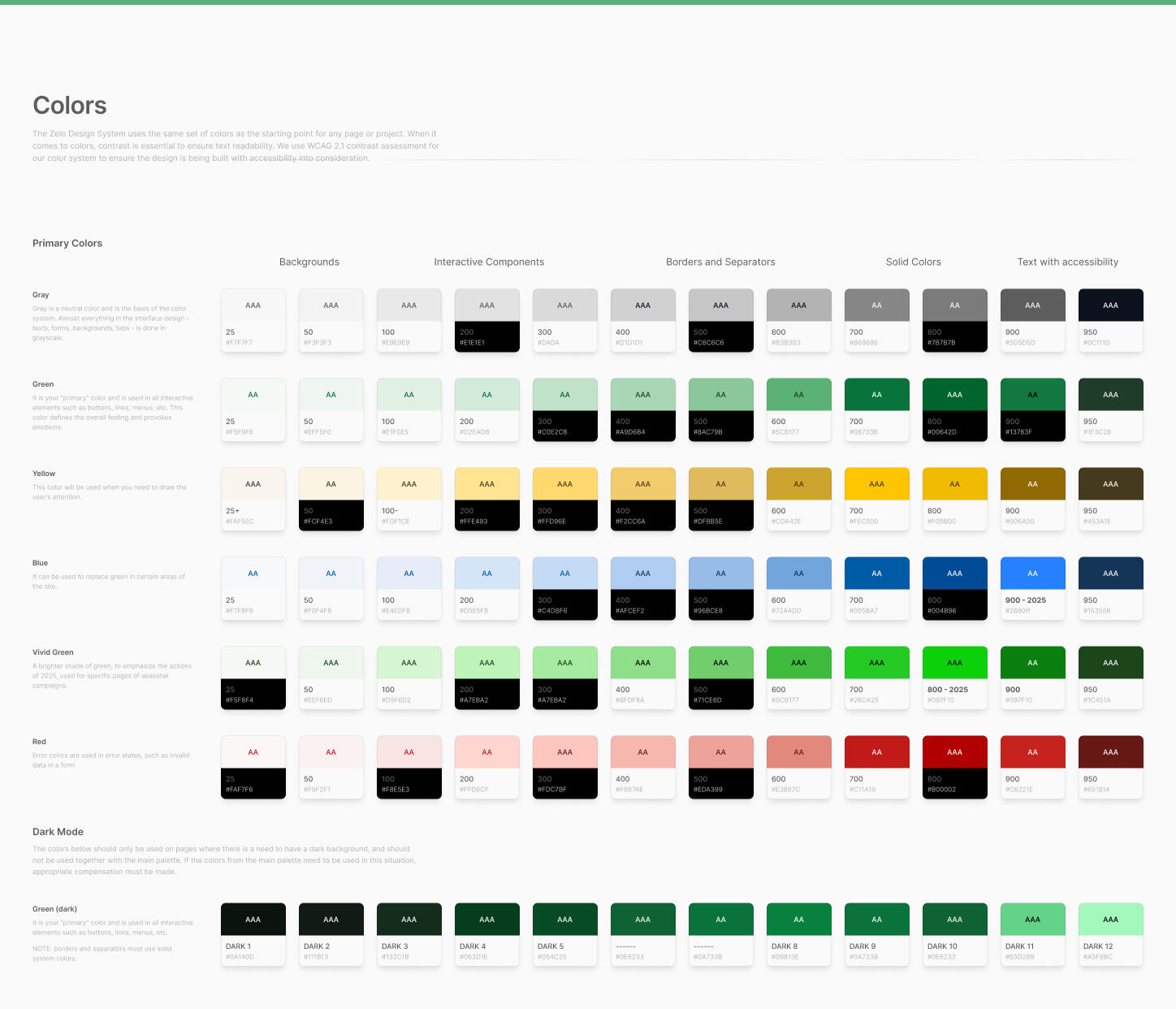Click the Red 950 maroon swatch
The height and width of the screenshot is (1009, 1176).
[x=1111, y=767]
